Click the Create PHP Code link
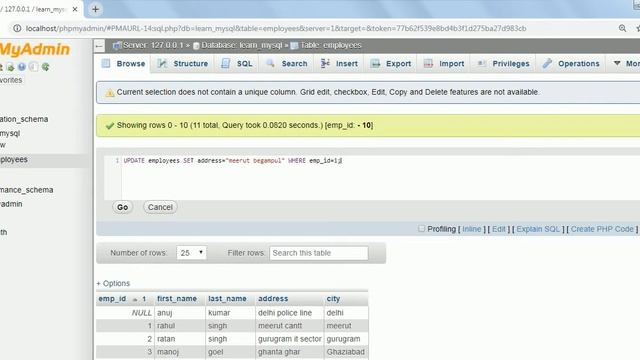Viewport: 640px width, 360px height. 602,229
